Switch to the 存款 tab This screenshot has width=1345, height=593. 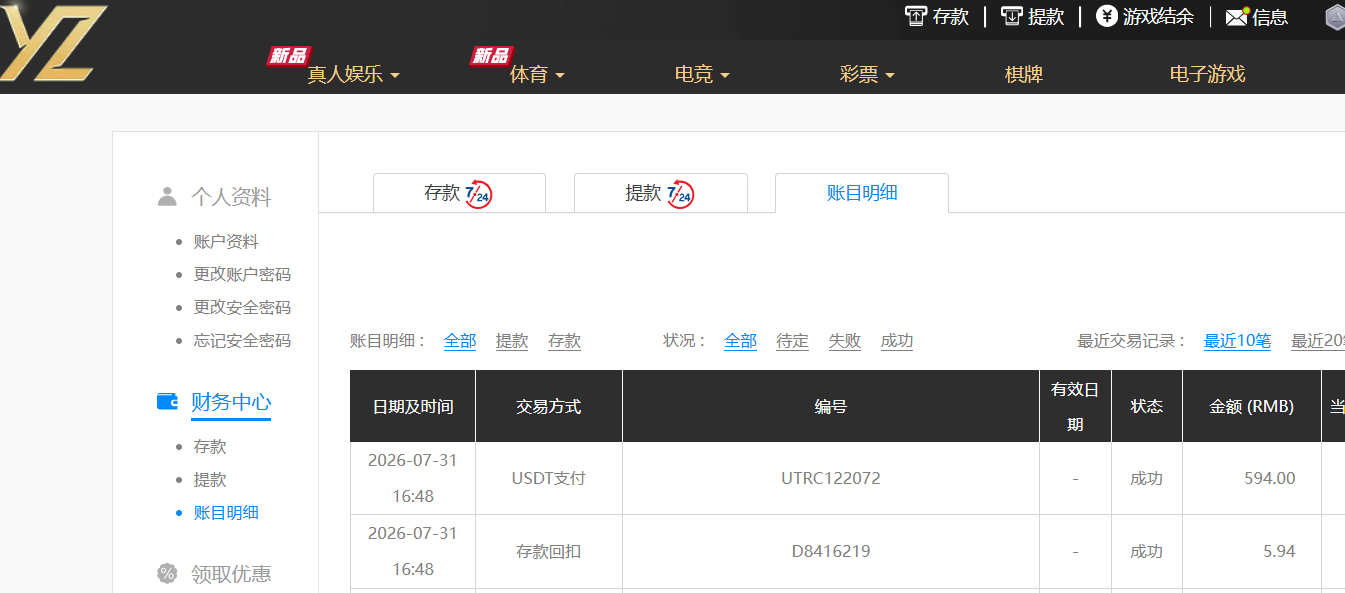click(x=459, y=193)
